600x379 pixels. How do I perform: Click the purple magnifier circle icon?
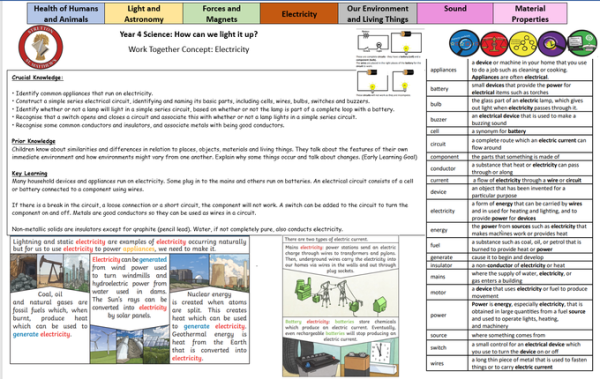point(552,44)
